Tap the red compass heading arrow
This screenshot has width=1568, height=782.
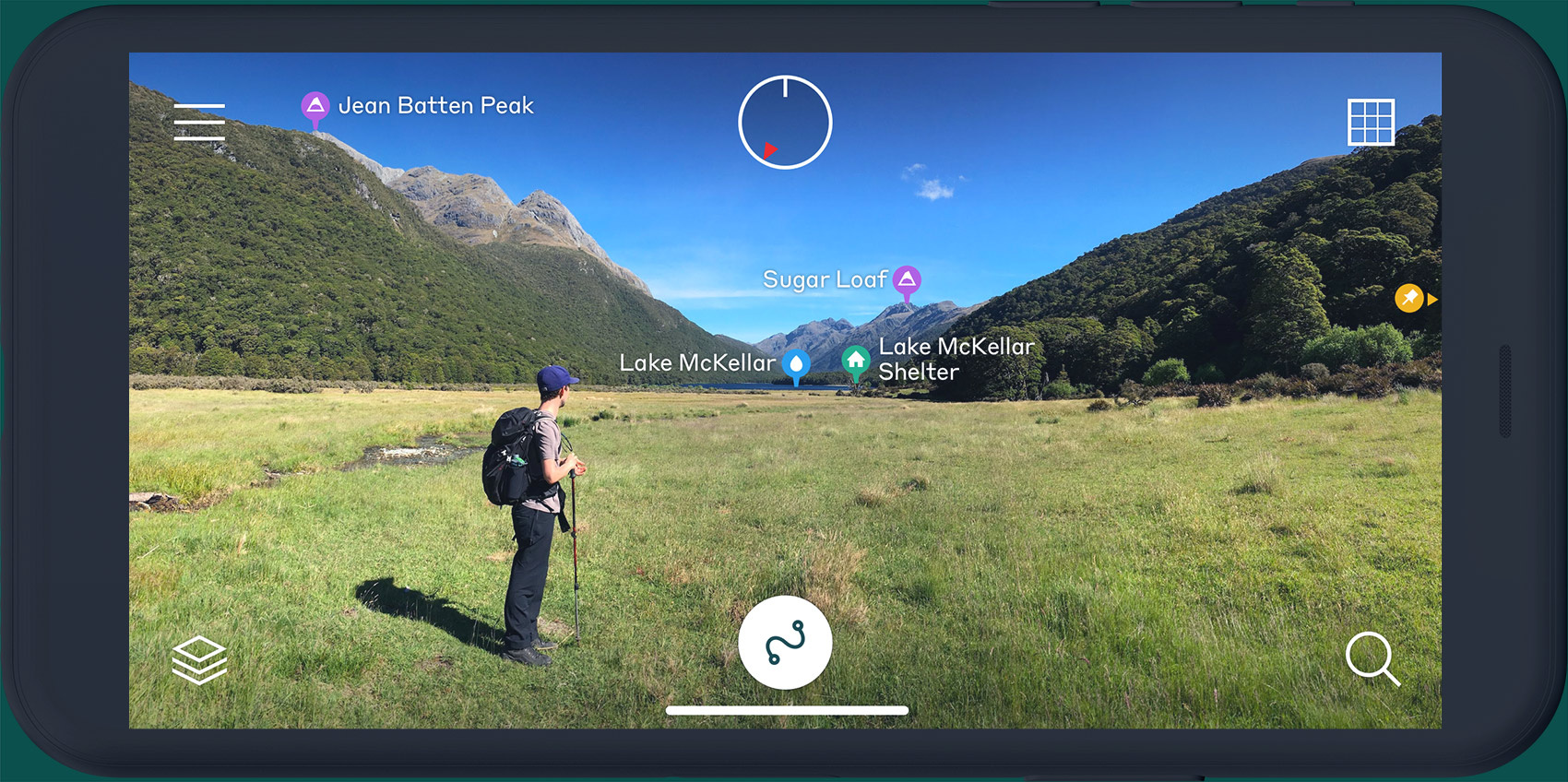(x=769, y=149)
